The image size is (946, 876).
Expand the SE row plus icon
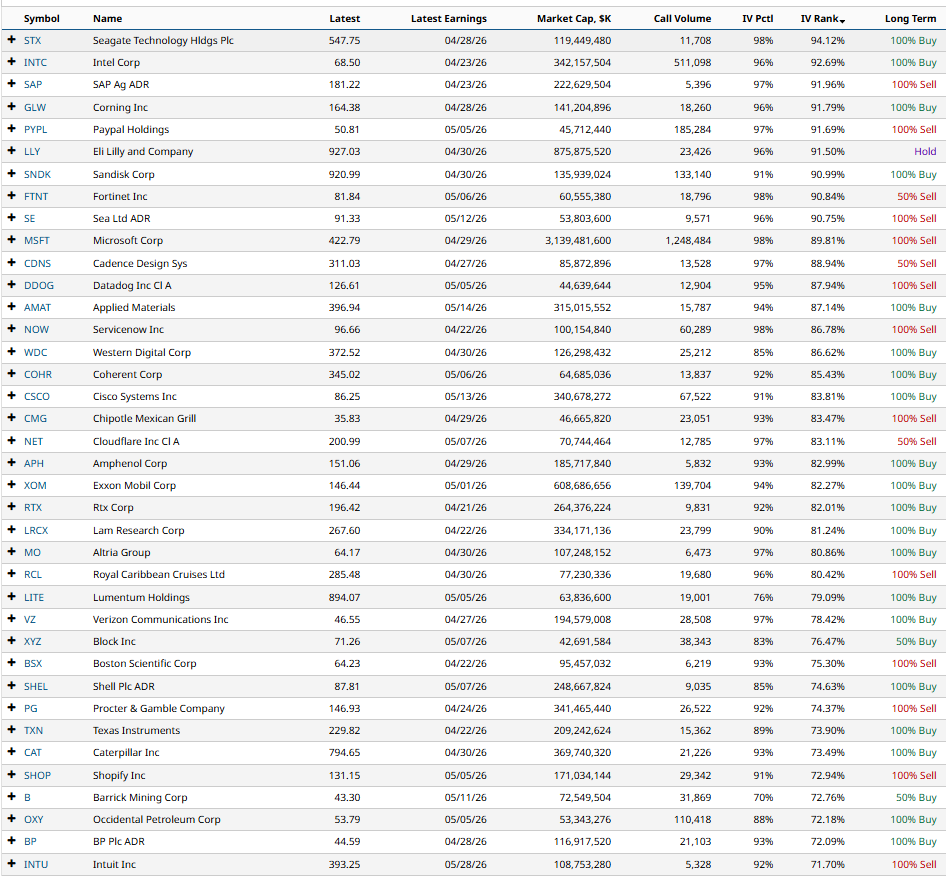click(11, 218)
